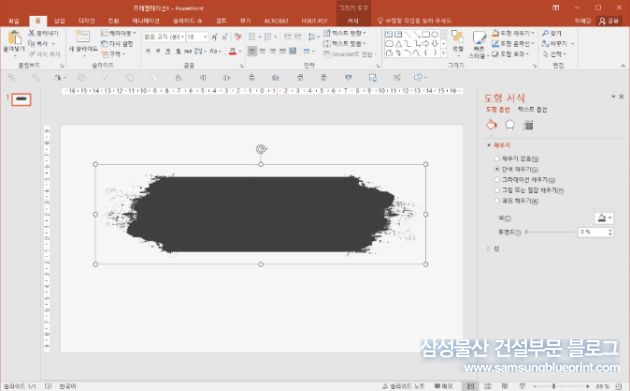The width and height of the screenshot is (630, 391).
Task: Click the Arrange (정렬) icon
Action: click(457, 37)
